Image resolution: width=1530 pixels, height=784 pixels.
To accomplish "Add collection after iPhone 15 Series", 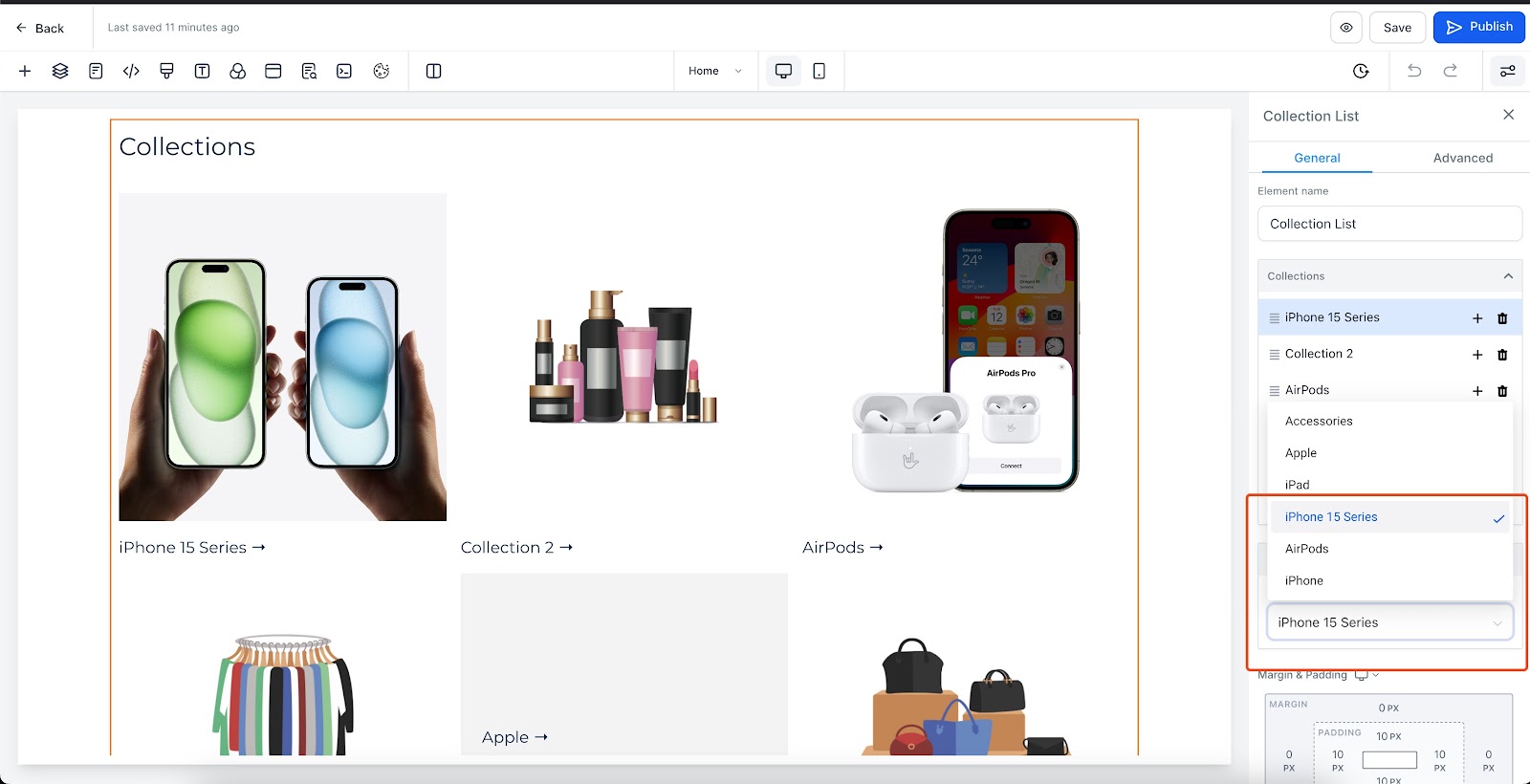I will [x=1477, y=318].
